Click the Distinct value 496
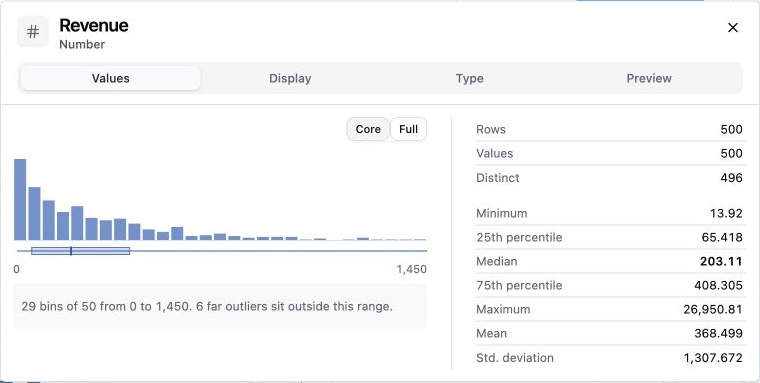Image resolution: width=760 pixels, height=383 pixels. 731,177
